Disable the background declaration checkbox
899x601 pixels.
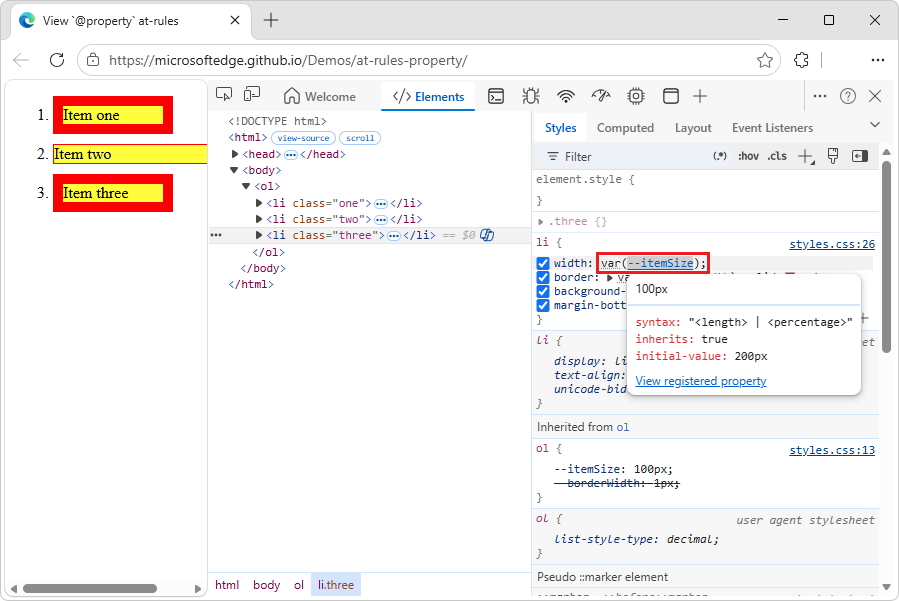[x=543, y=291]
